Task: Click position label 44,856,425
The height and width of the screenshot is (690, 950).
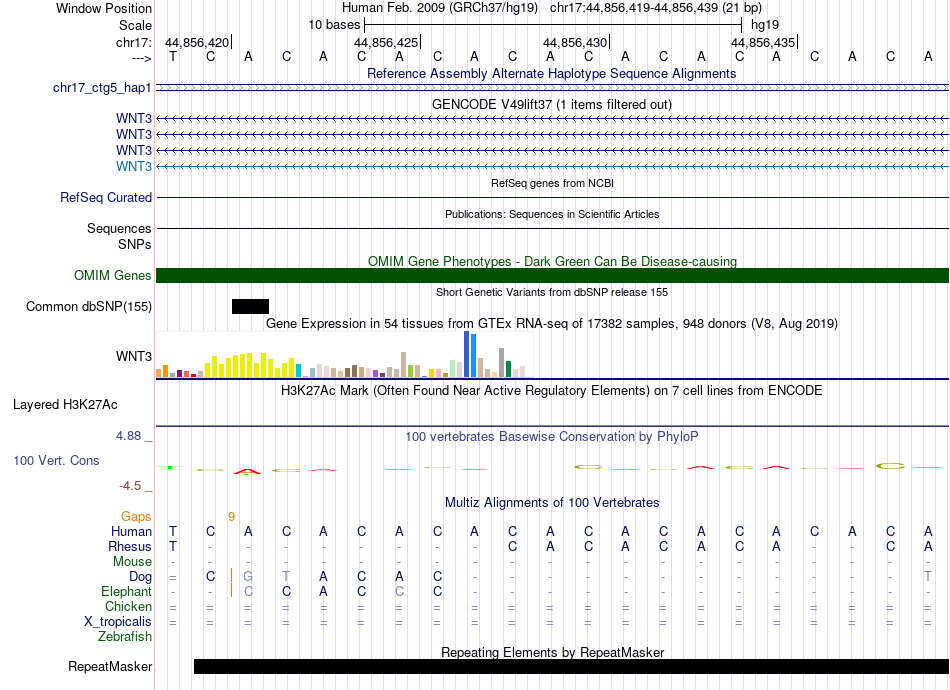Action: pos(386,42)
